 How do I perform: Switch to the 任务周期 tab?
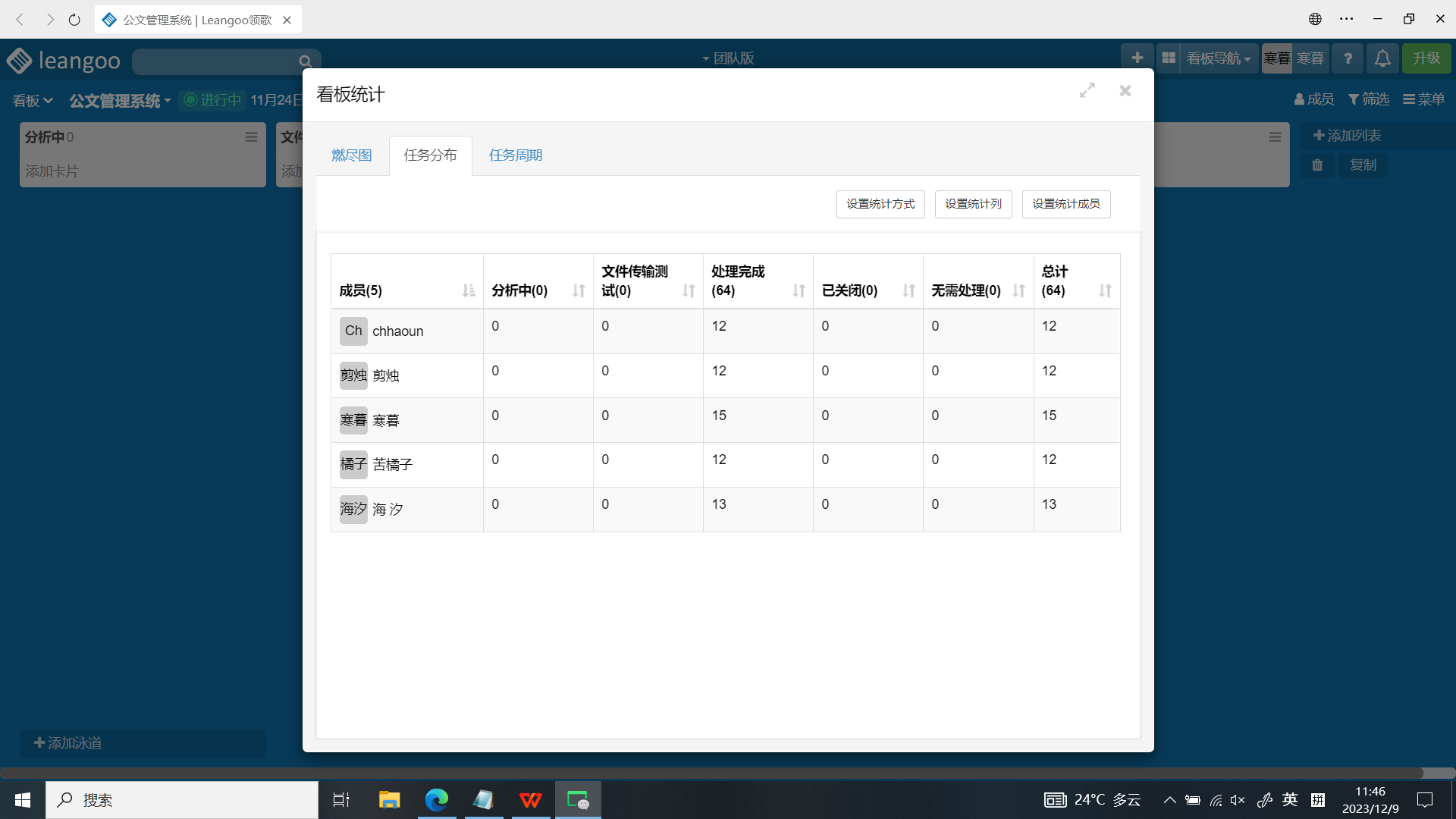(x=516, y=155)
